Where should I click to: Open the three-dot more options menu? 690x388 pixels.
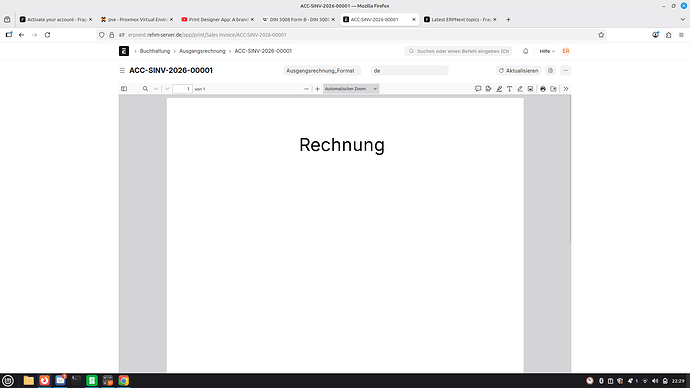(x=566, y=70)
